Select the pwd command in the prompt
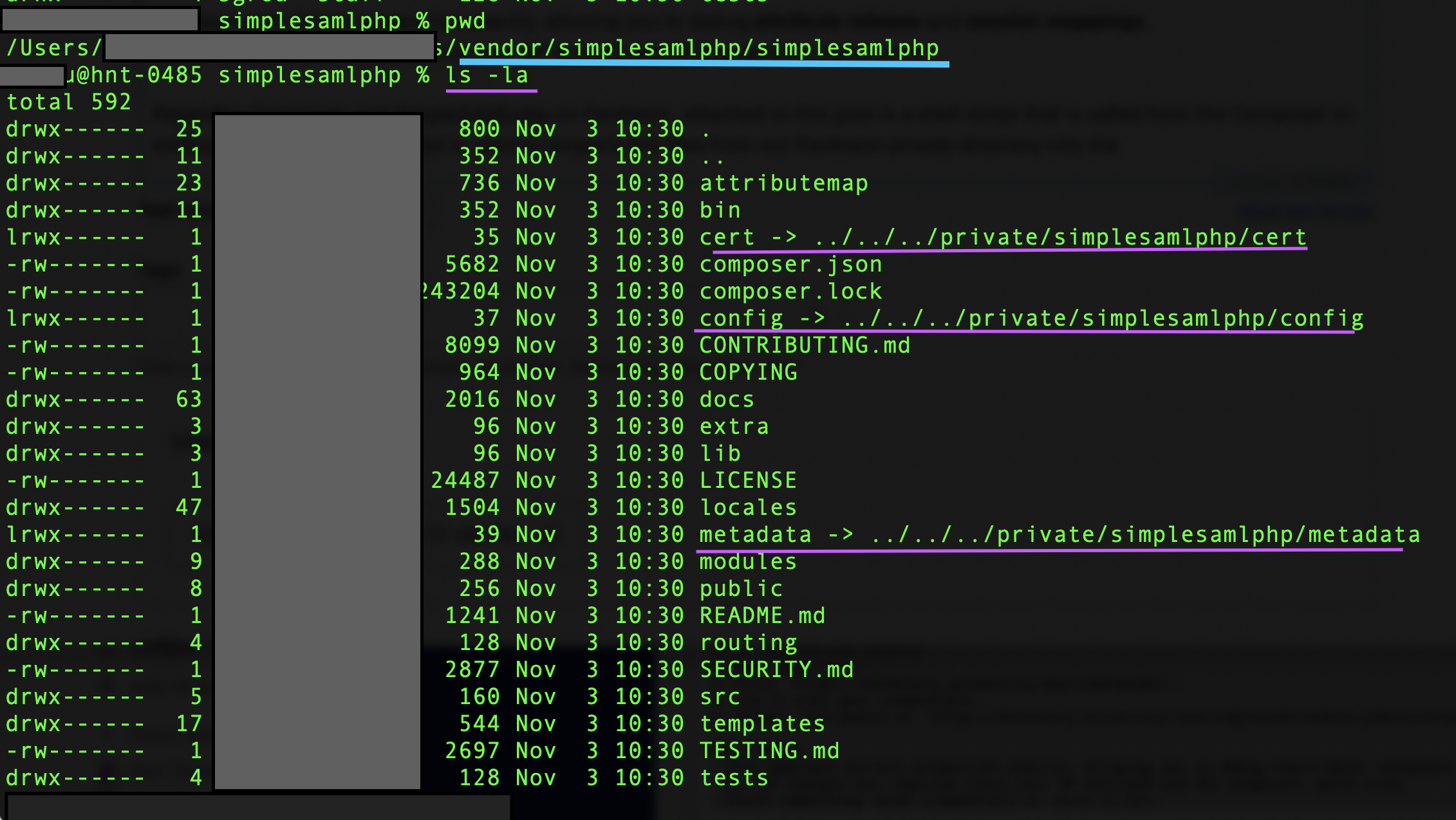1456x820 pixels. tap(463, 21)
